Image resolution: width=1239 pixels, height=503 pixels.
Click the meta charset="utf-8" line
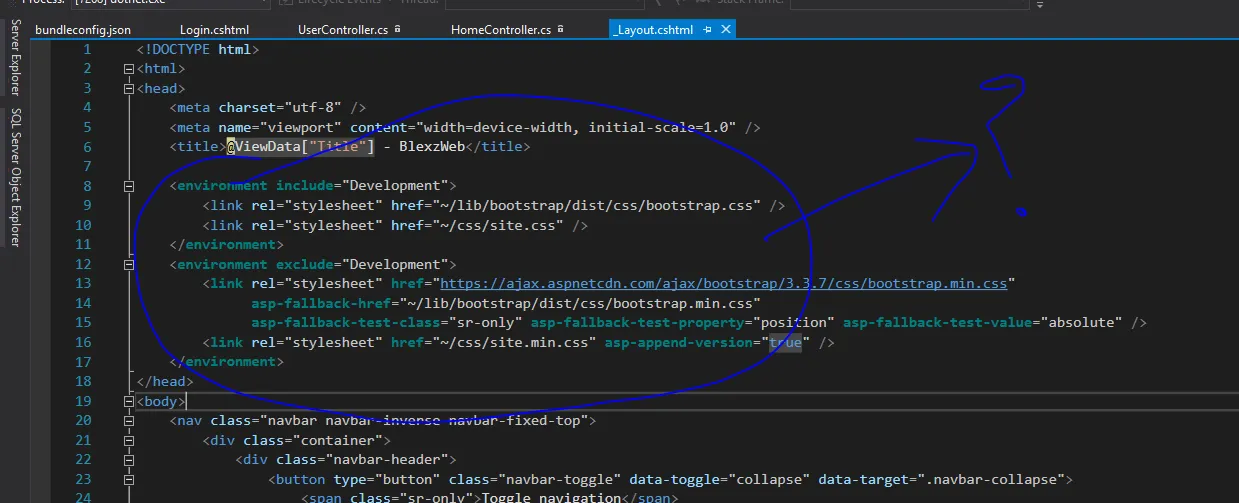tap(267, 108)
